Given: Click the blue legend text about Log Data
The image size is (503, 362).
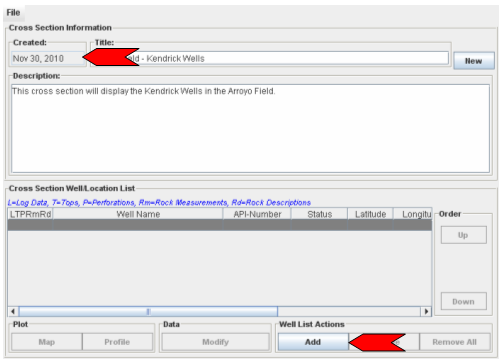Looking at the screenshot, I should click(159, 202).
